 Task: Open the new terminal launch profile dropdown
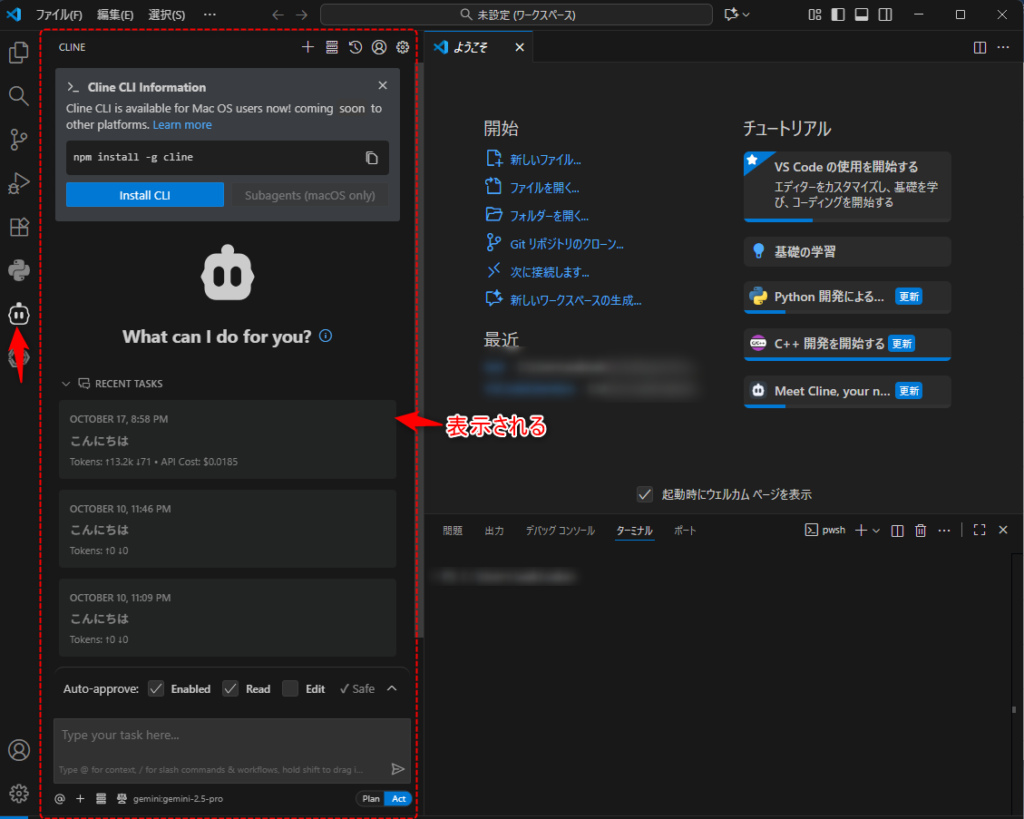tap(876, 531)
